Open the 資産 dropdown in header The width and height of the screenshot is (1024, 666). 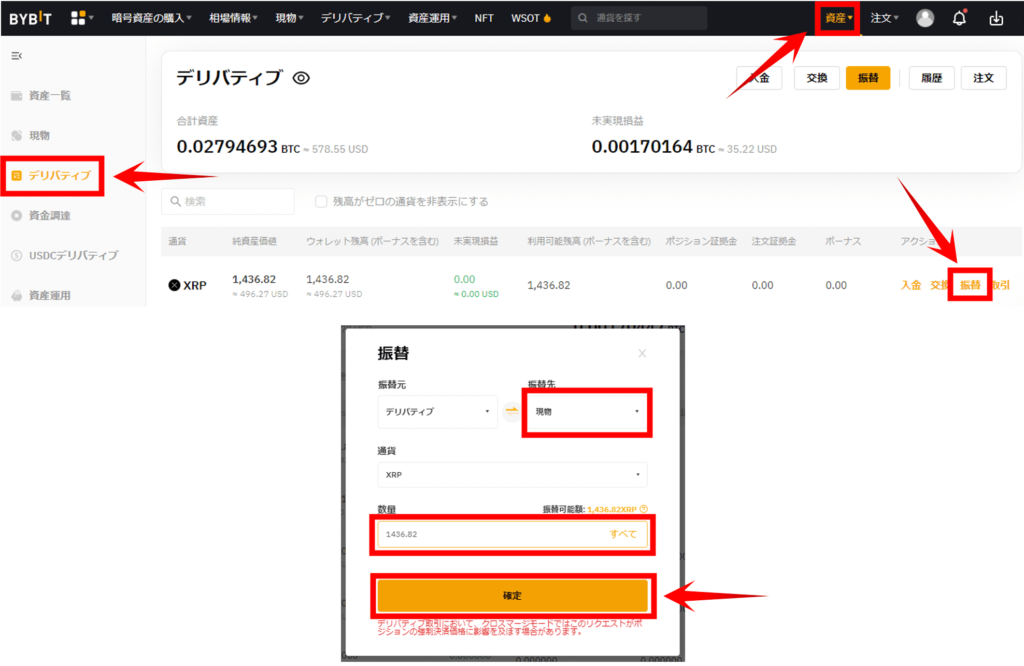pos(839,18)
